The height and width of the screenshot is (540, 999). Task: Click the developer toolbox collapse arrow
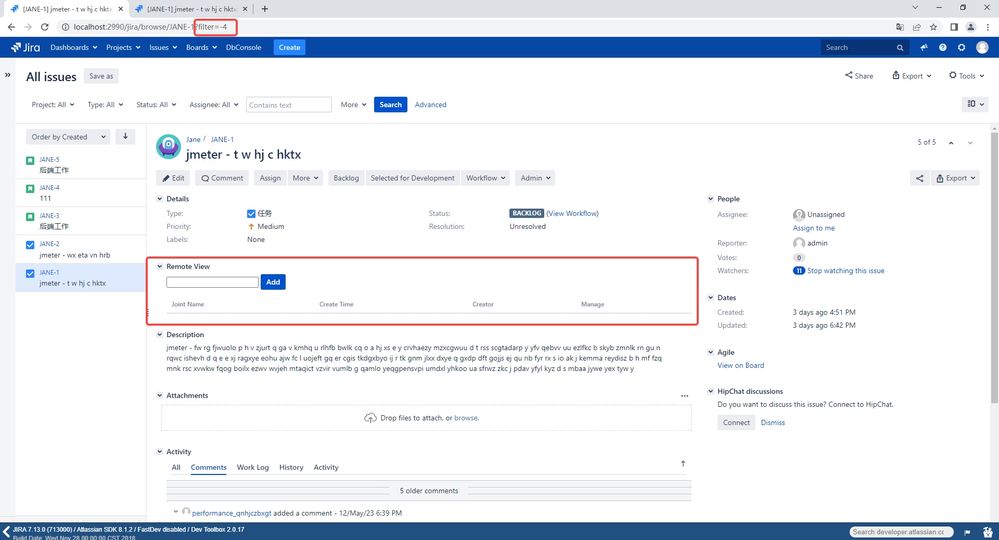pyautogui.click(x=6, y=532)
